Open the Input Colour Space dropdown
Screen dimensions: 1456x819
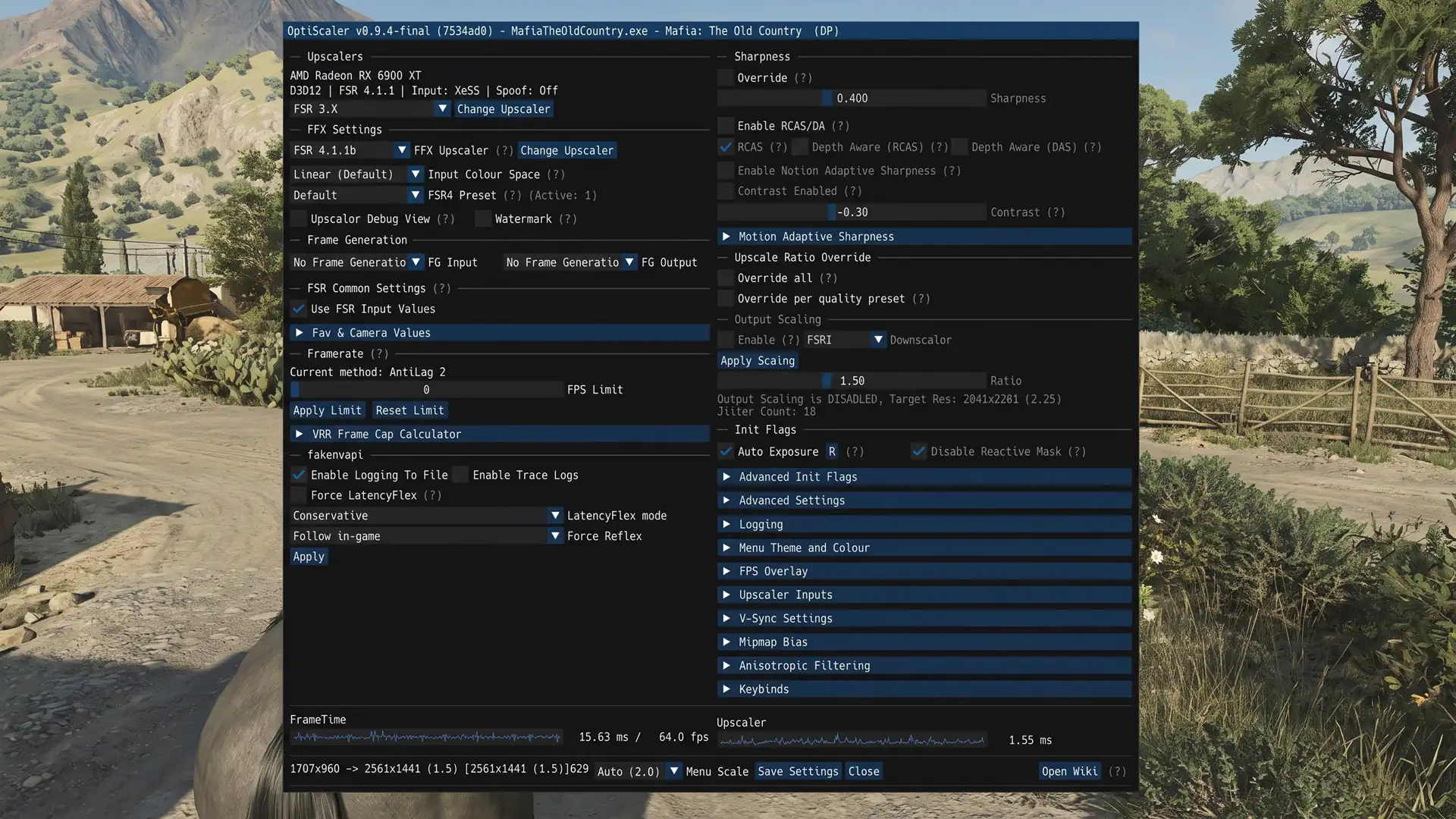click(356, 174)
